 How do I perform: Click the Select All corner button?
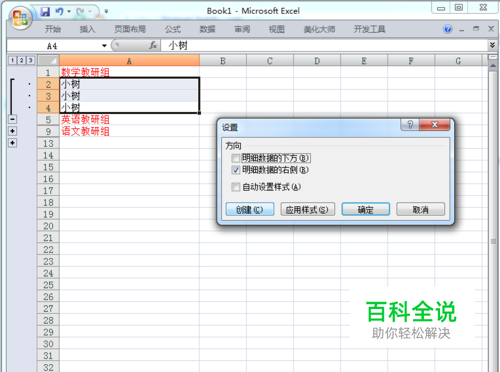(x=48, y=60)
